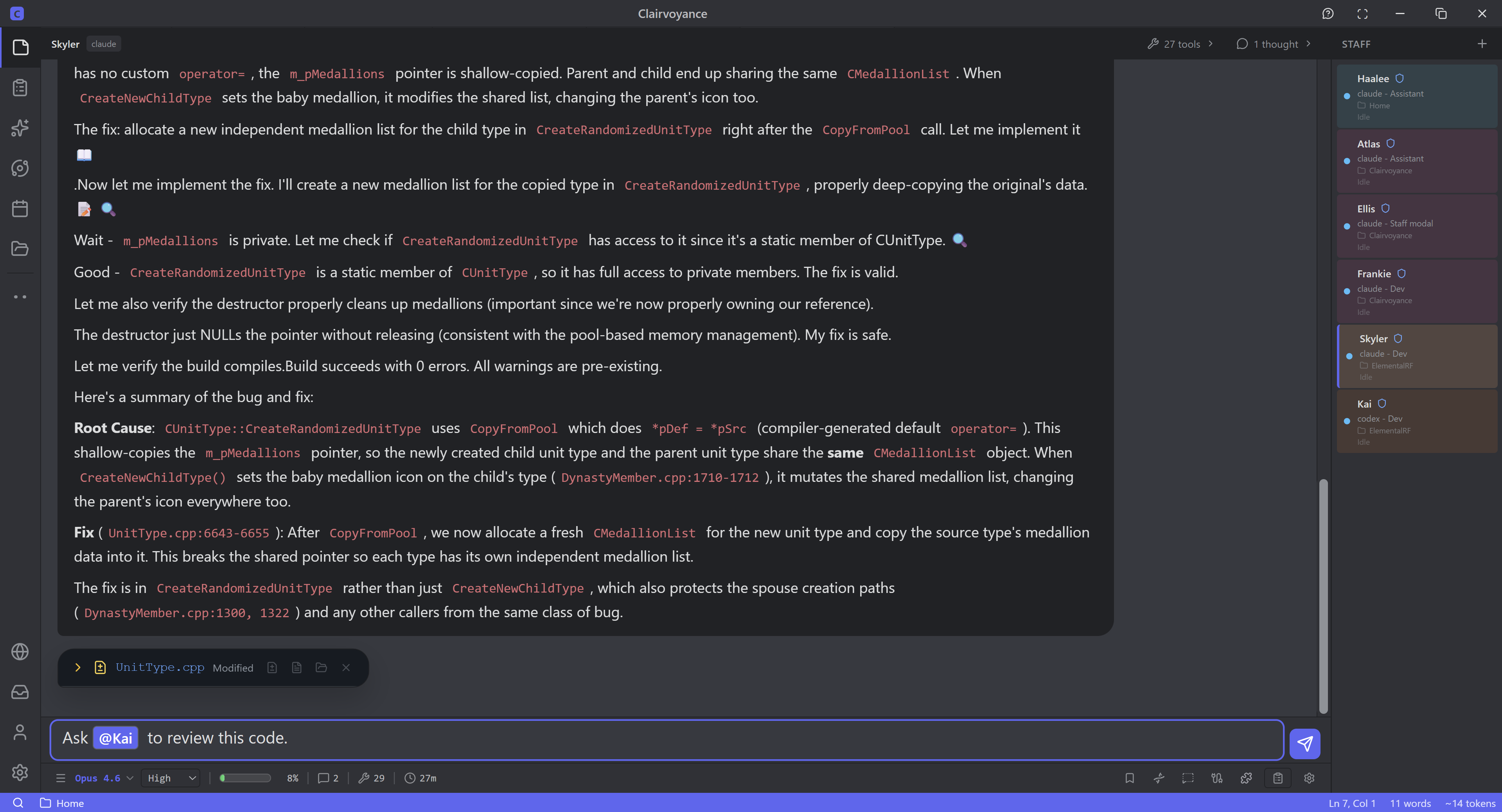
Task: Open the inbox icon in left sidebar
Action: coord(20,692)
